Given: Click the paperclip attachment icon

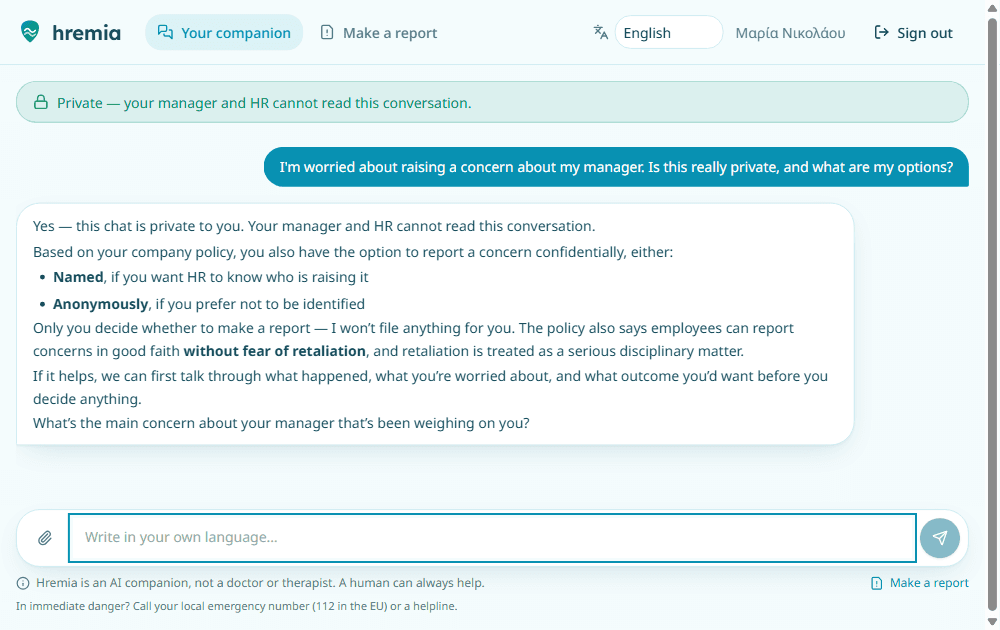Looking at the screenshot, I should (45, 538).
